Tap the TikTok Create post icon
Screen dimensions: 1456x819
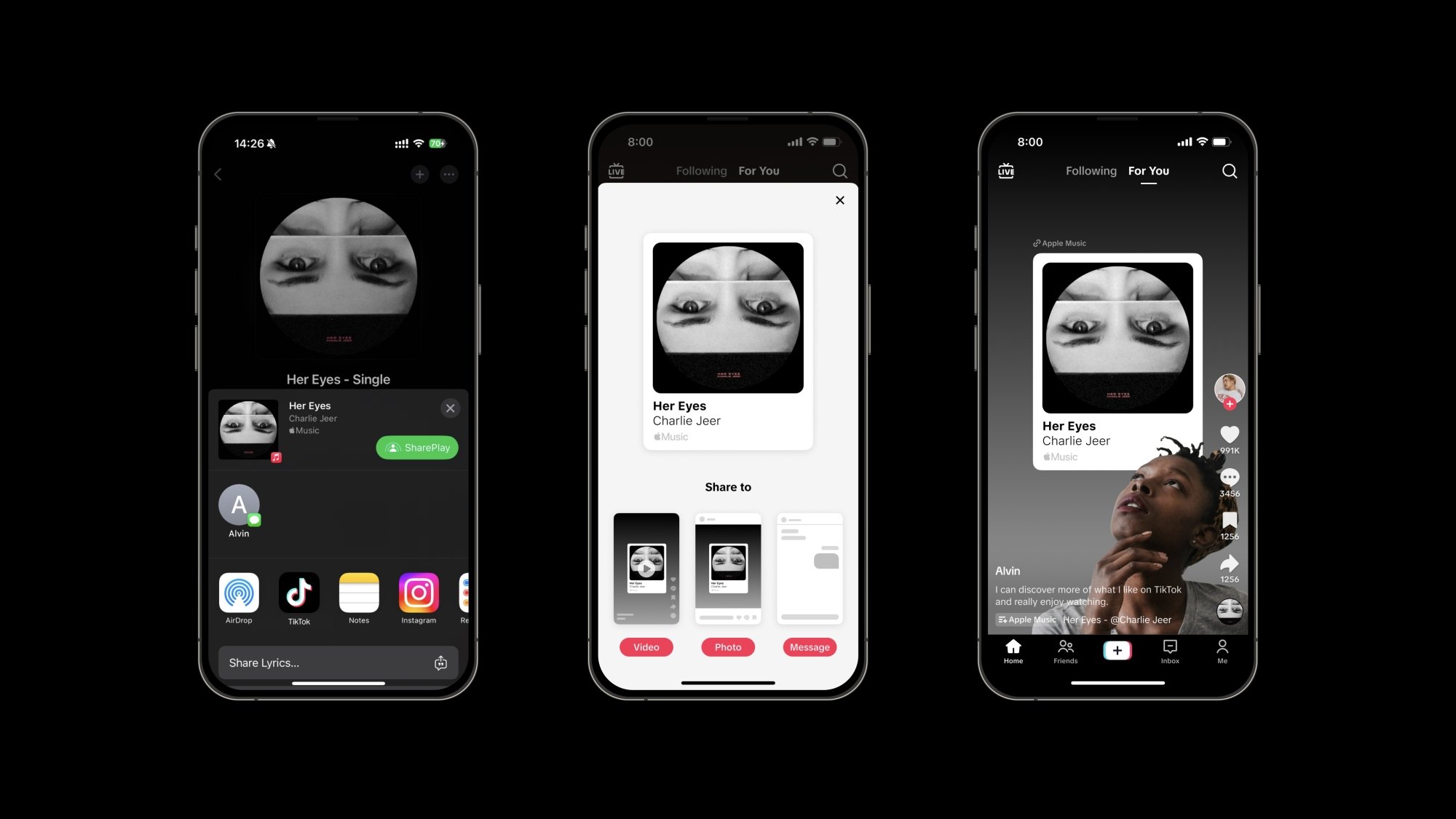point(1117,651)
